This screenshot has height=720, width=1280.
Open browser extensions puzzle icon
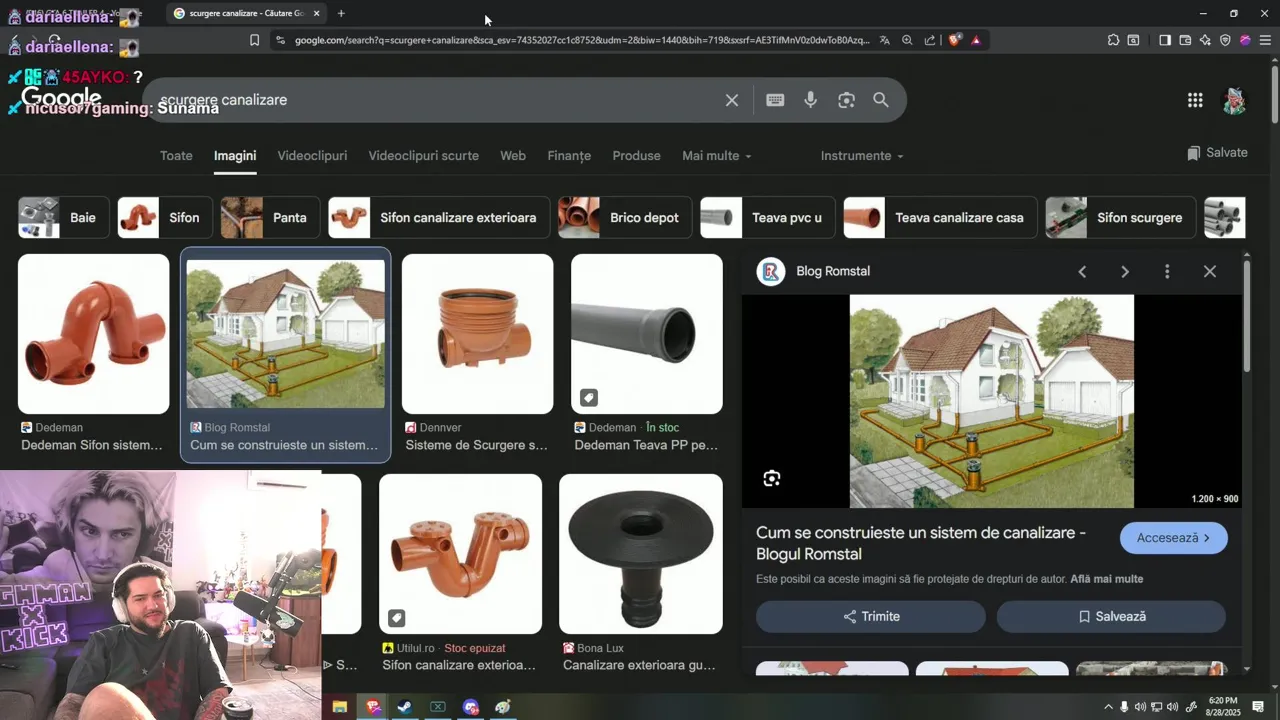[1113, 40]
